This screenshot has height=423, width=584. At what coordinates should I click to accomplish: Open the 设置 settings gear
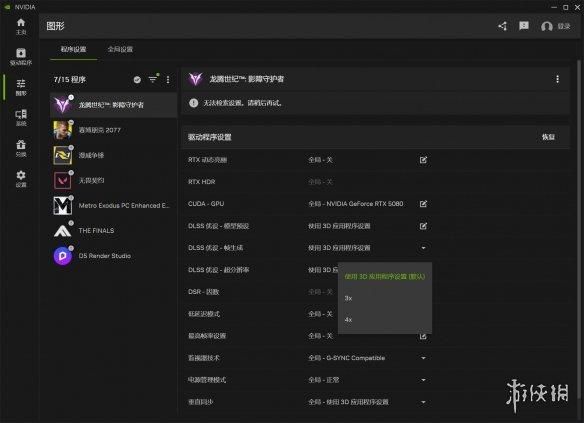click(x=21, y=179)
